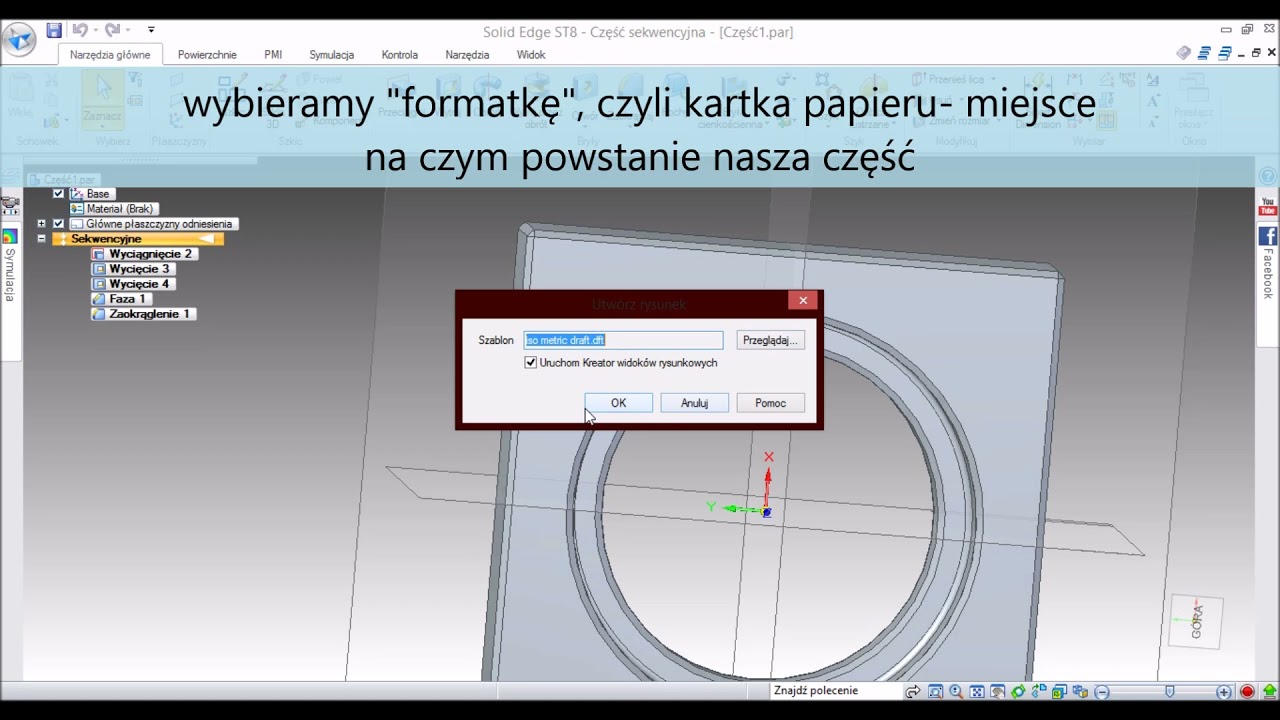
Task: Click the Wycięcie 3 cutout icon
Action: coord(98,269)
